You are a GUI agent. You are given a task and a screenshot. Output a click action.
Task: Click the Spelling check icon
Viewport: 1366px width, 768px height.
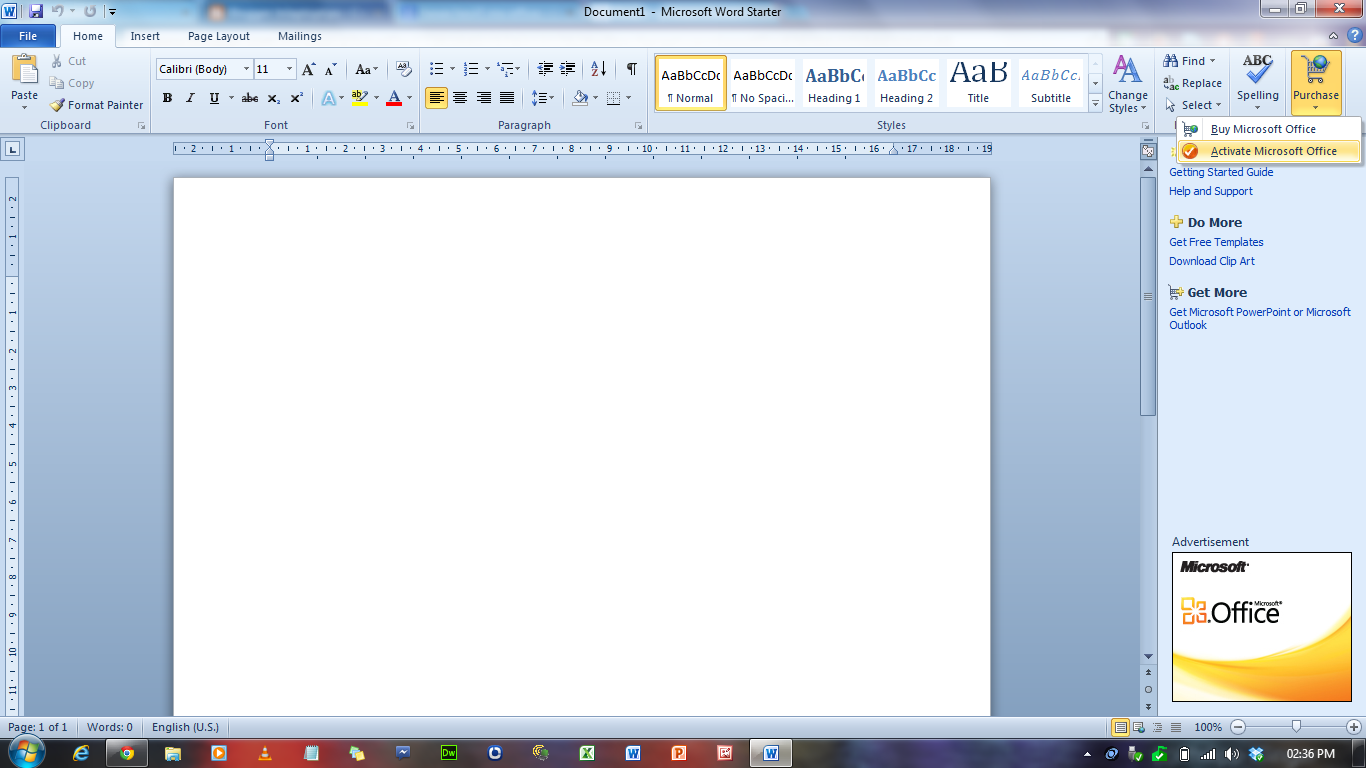click(x=1257, y=69)
